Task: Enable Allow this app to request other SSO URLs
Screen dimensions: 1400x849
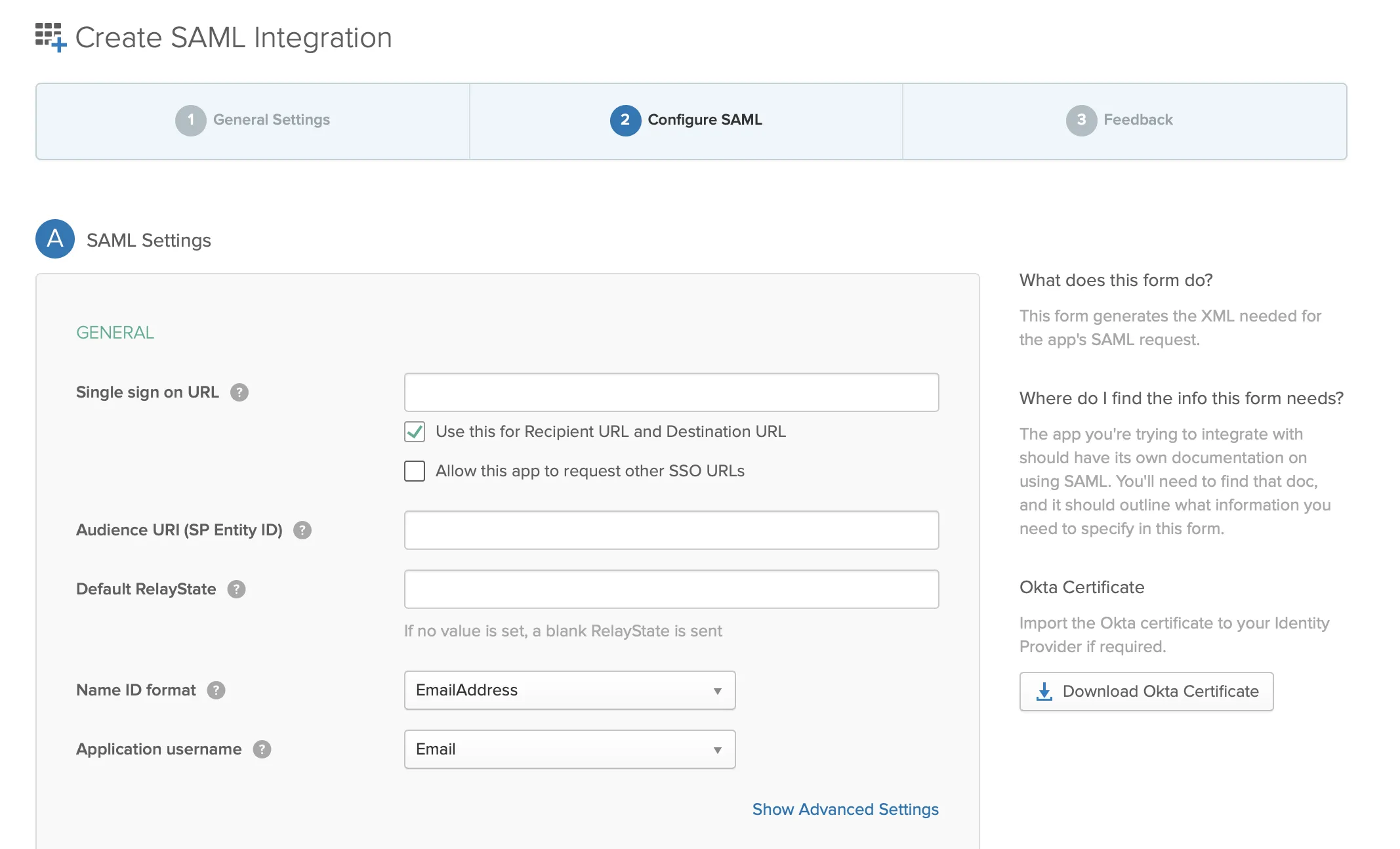Action: [x=415, y=471]
